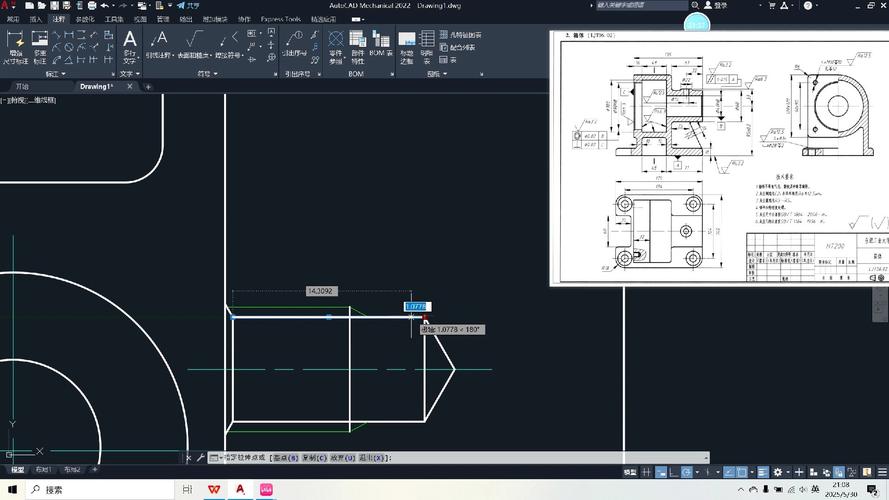Click the Power Dimension tool in ribbon
The image size is (889, 500).
[15, 46]
